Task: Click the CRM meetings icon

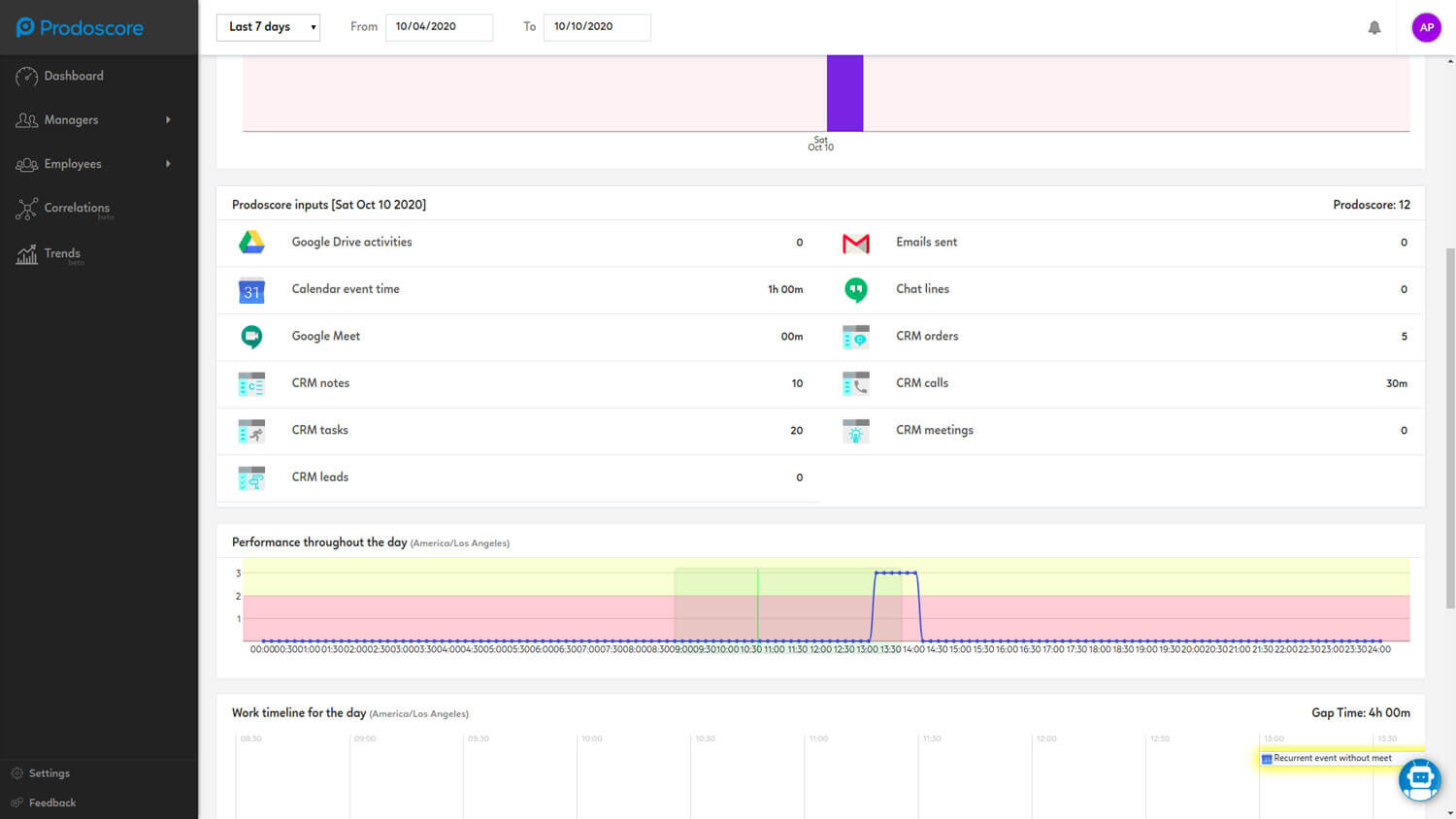Action: 856,431
